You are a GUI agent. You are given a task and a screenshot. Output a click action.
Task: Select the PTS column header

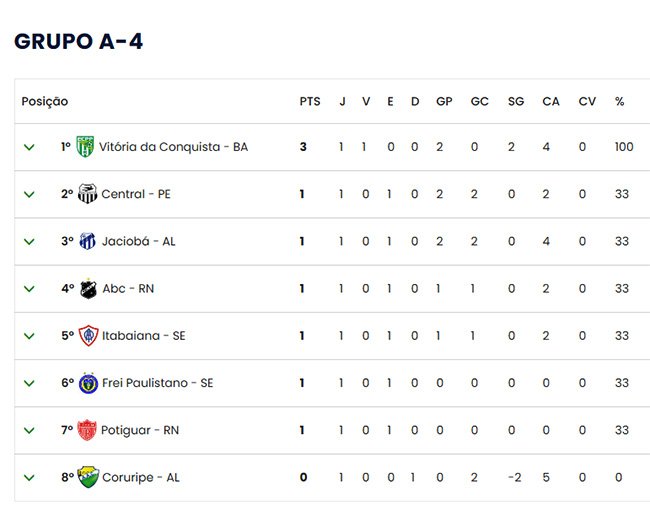310,102
